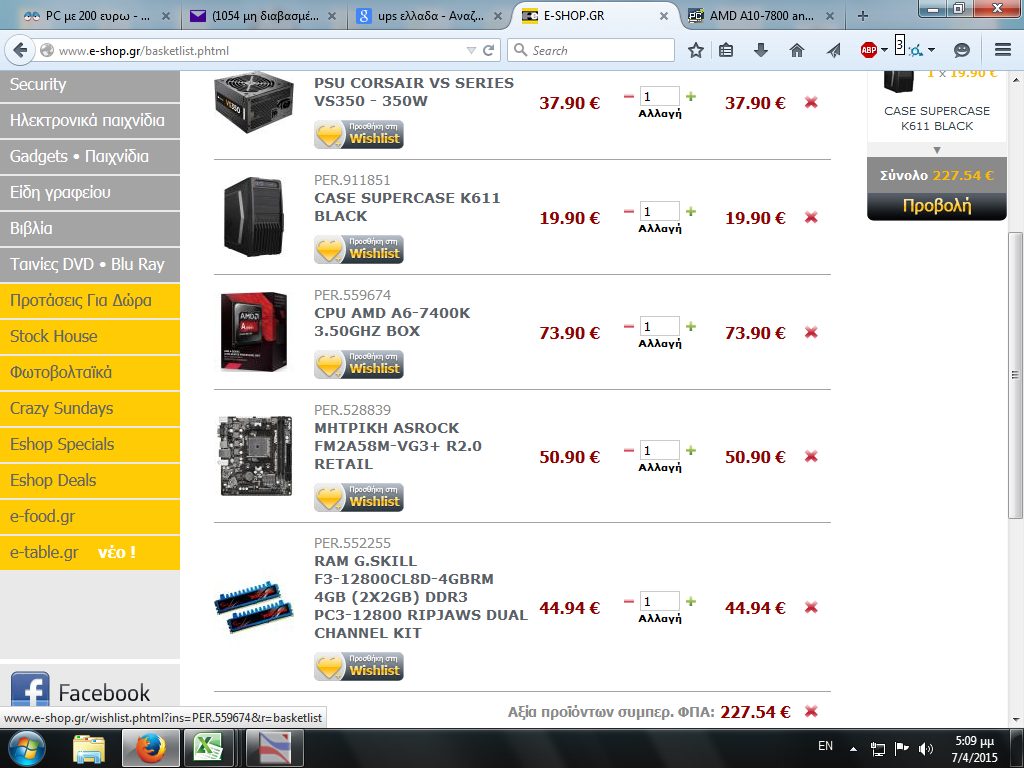1024x768 pixels.
Task: Remove ASRock motherboard with red X
Action: click(811, 456)
